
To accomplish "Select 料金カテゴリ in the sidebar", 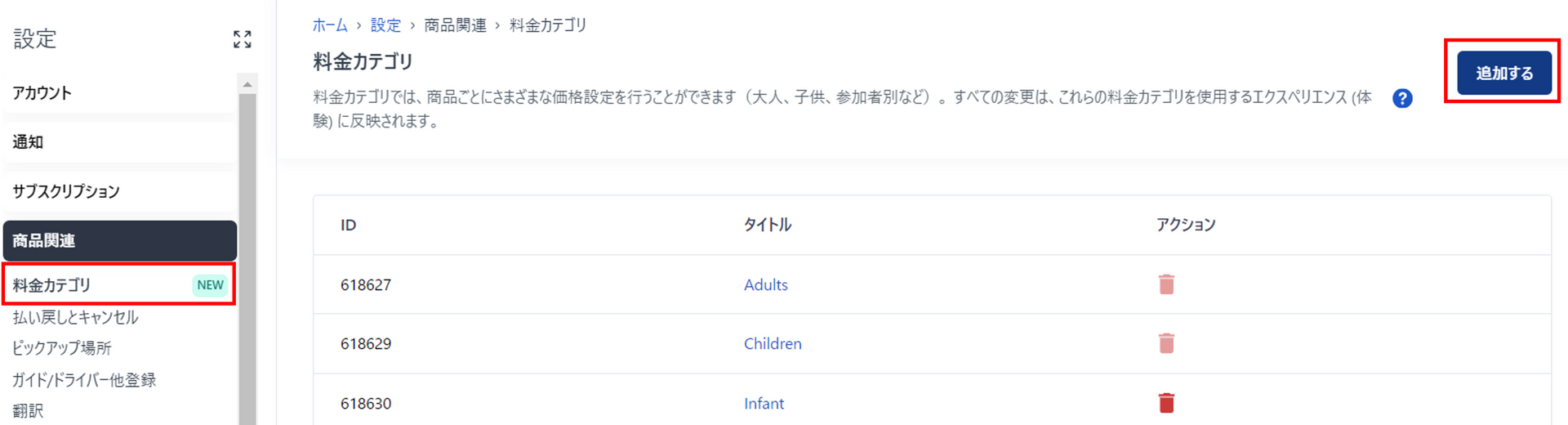I will (x=52, y=285).
